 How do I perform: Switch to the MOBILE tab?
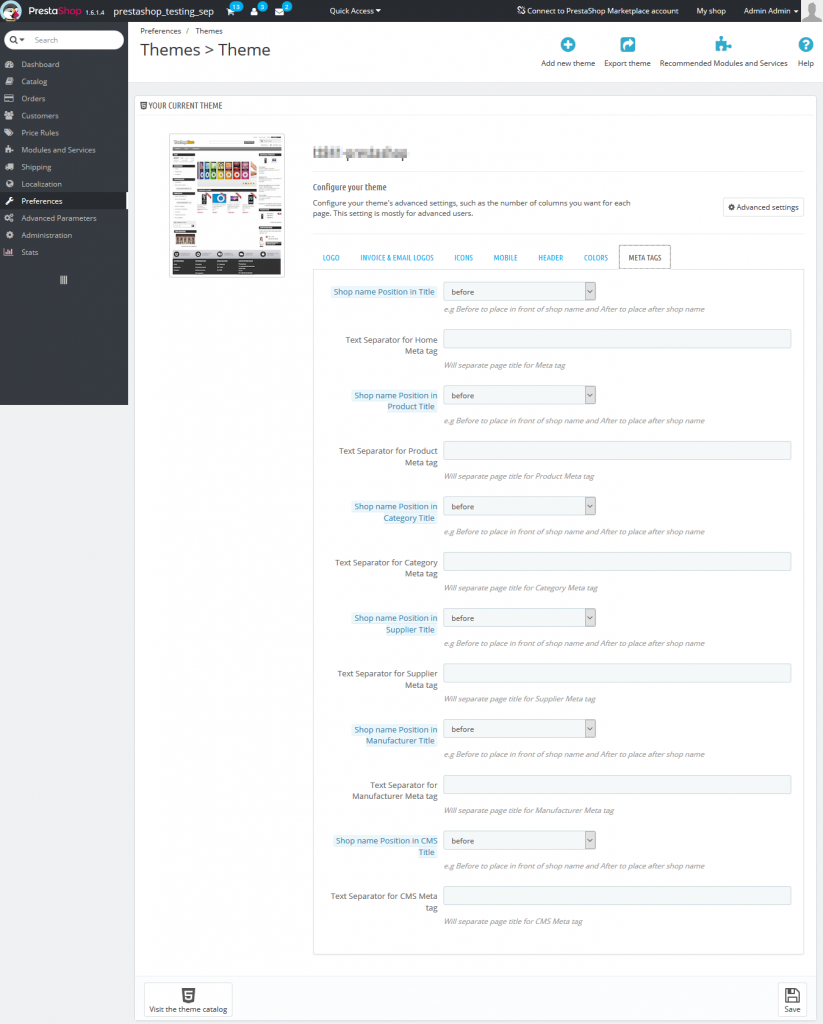click(505, 257)
